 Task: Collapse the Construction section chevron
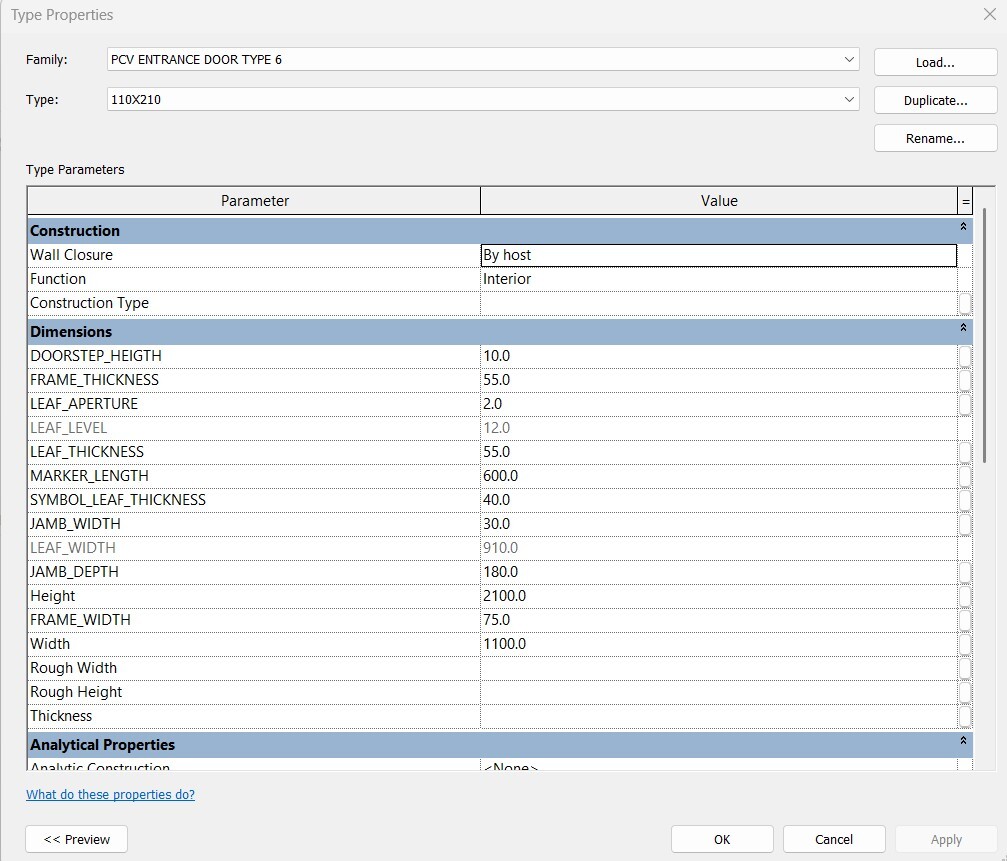(963, 229)
